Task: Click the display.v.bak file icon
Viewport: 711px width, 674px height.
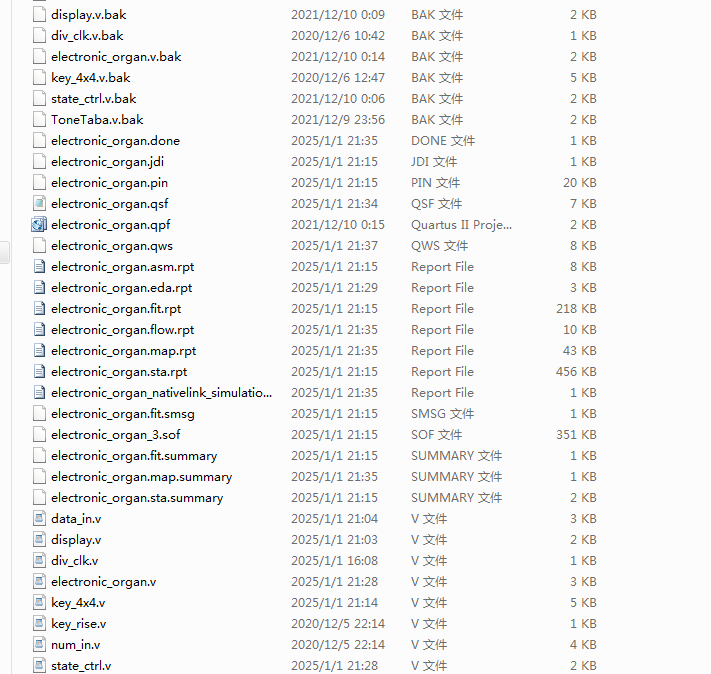Action: 39,15
